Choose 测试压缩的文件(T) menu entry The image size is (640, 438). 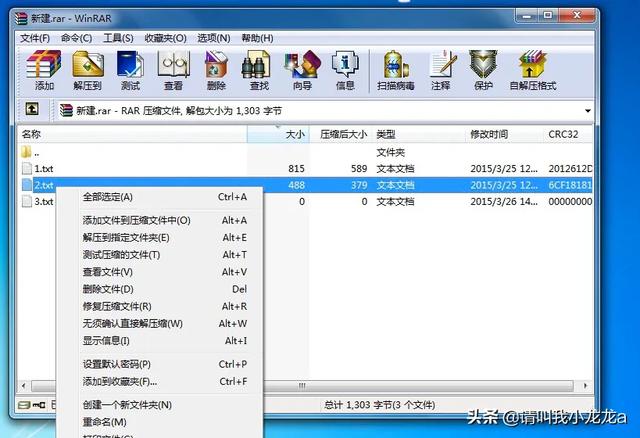160,255
